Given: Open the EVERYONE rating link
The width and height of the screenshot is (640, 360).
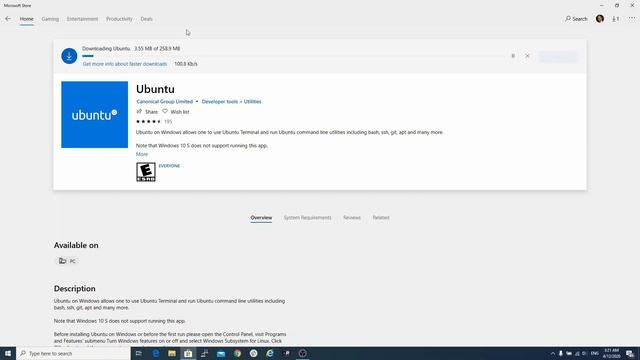Looking at the screenshot, I should point(169,166).
